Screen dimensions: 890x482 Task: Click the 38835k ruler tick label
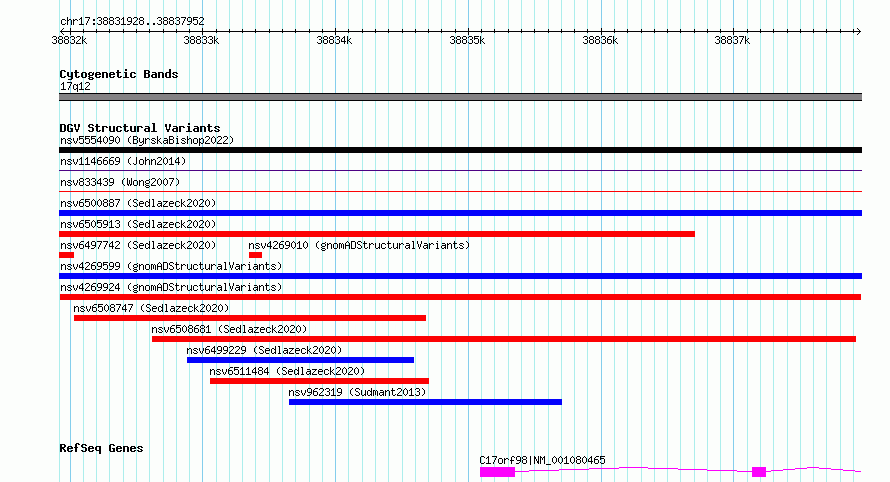(x=467, y=40)
